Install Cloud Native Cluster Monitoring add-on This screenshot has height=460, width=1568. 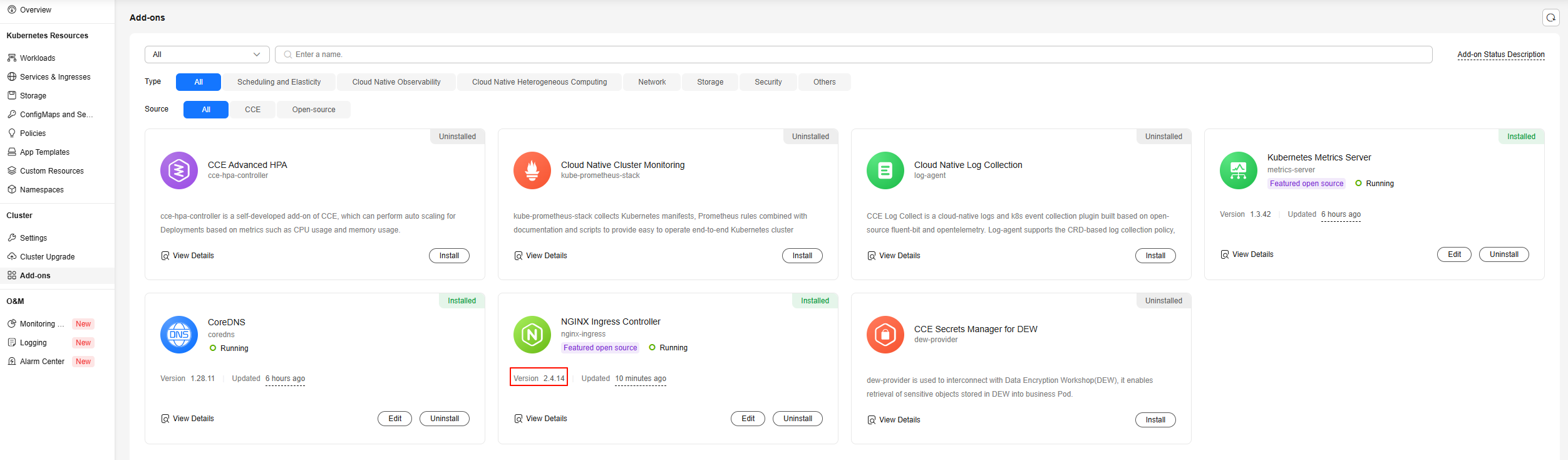(x=802, y=256)
